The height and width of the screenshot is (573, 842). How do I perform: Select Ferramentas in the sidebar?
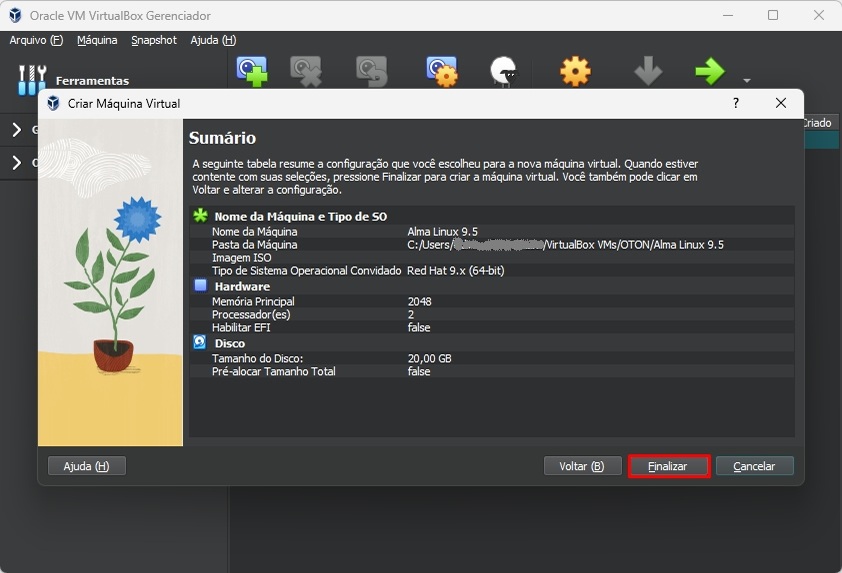point(92,81)
